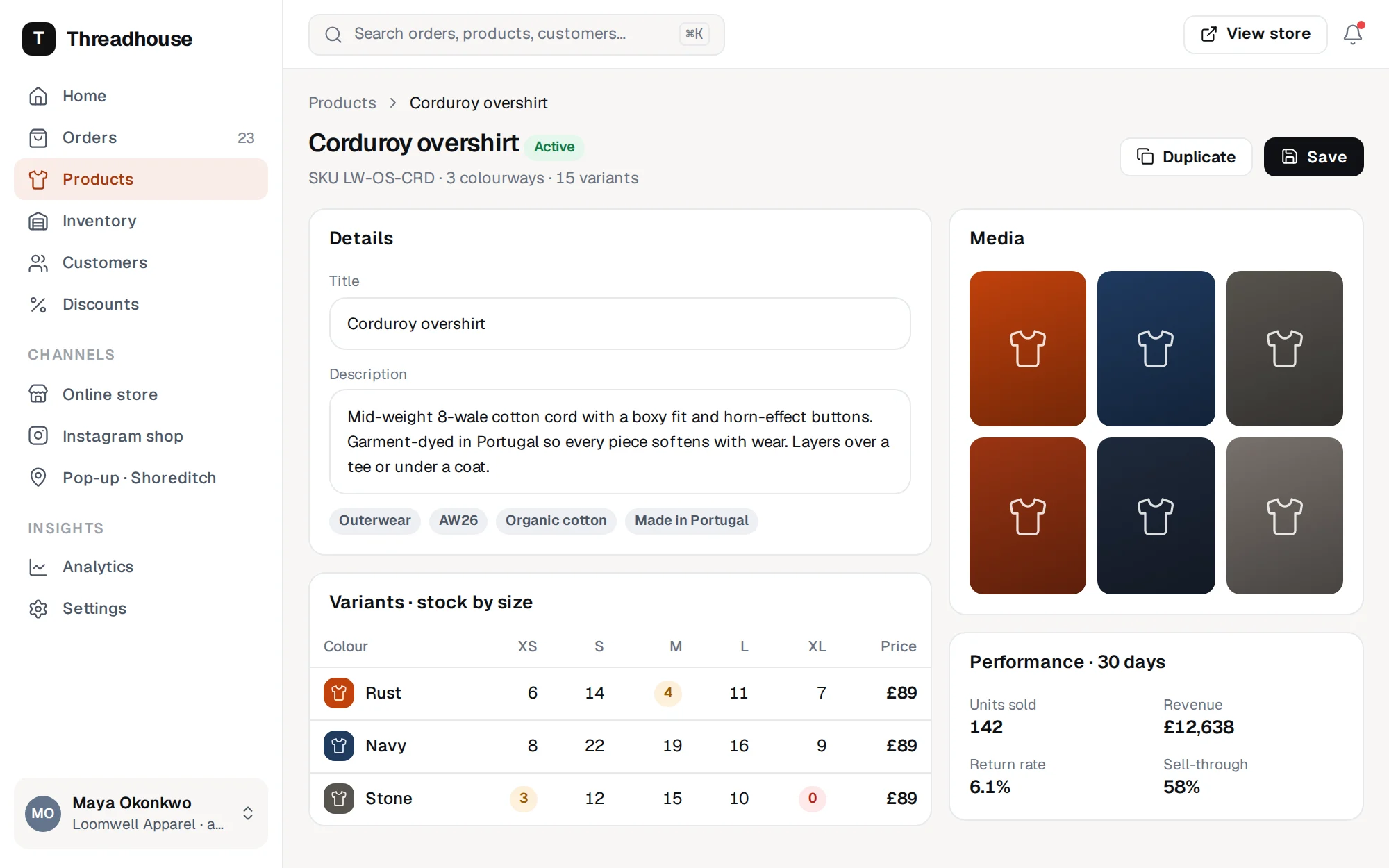Image resolution: width=1389 pixels, height=868 pixels.
Task: Click Stone XL stock value 0
Action: point(812,799)
